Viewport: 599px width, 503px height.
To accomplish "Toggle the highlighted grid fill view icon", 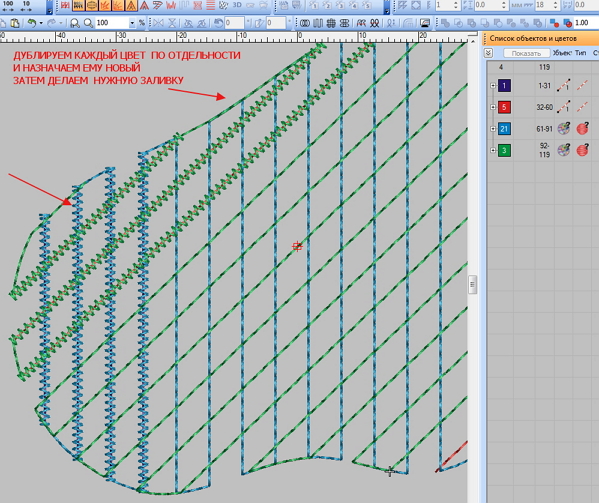I will point(78,5).
